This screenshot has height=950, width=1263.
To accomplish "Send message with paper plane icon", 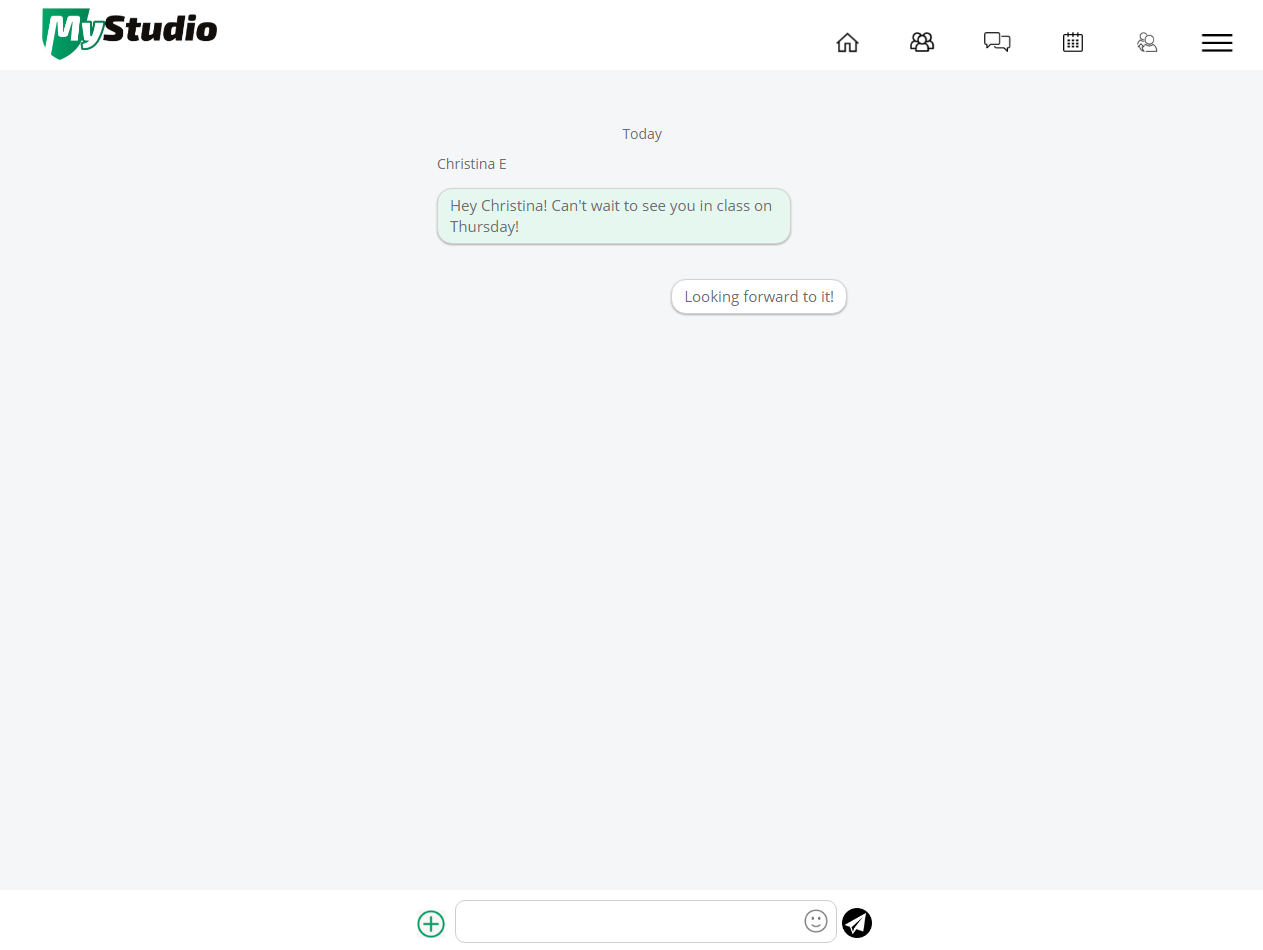I will coord(857,922).
